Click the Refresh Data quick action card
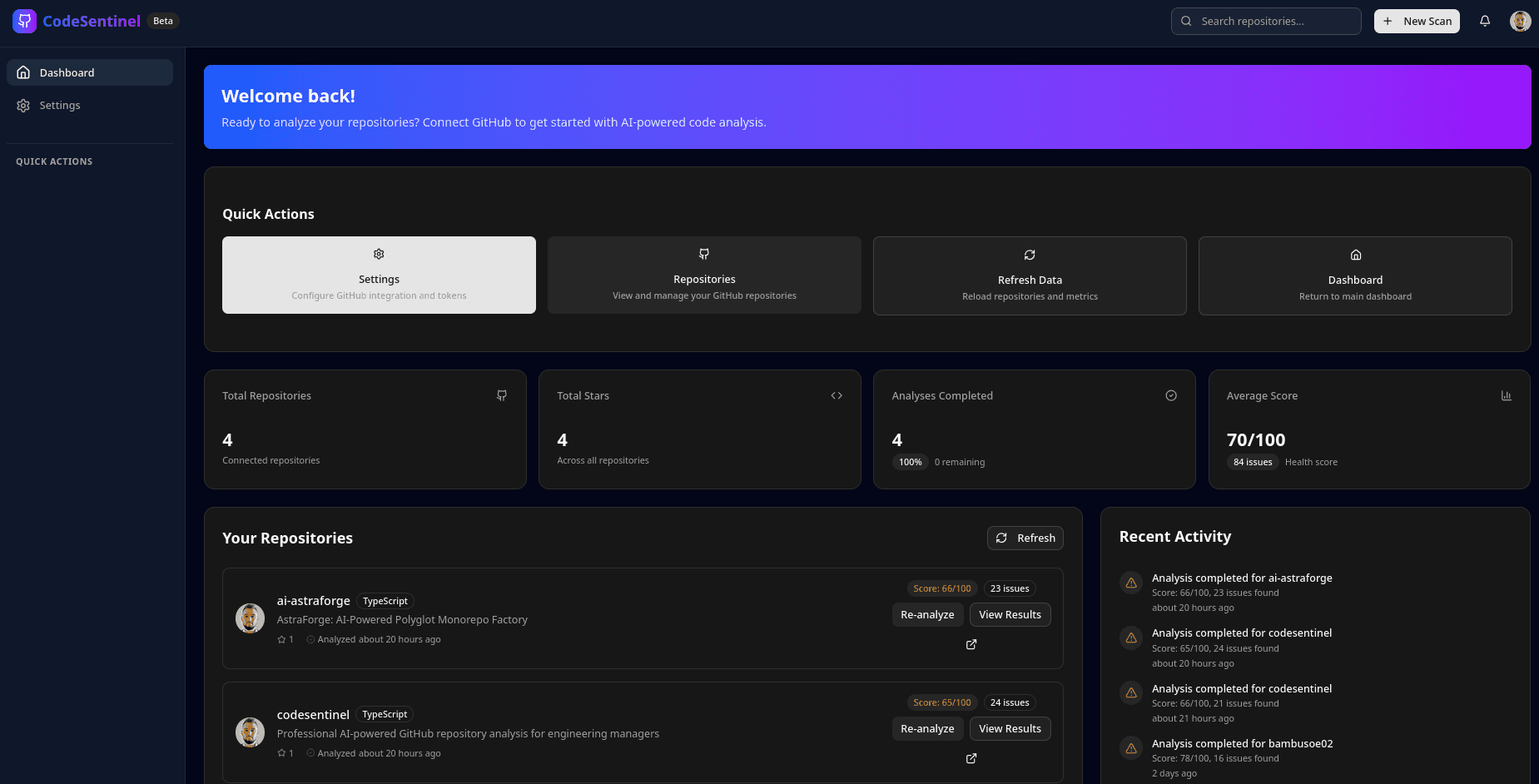This screenshot has height=784, width=1539. [x=1030, y=275]
